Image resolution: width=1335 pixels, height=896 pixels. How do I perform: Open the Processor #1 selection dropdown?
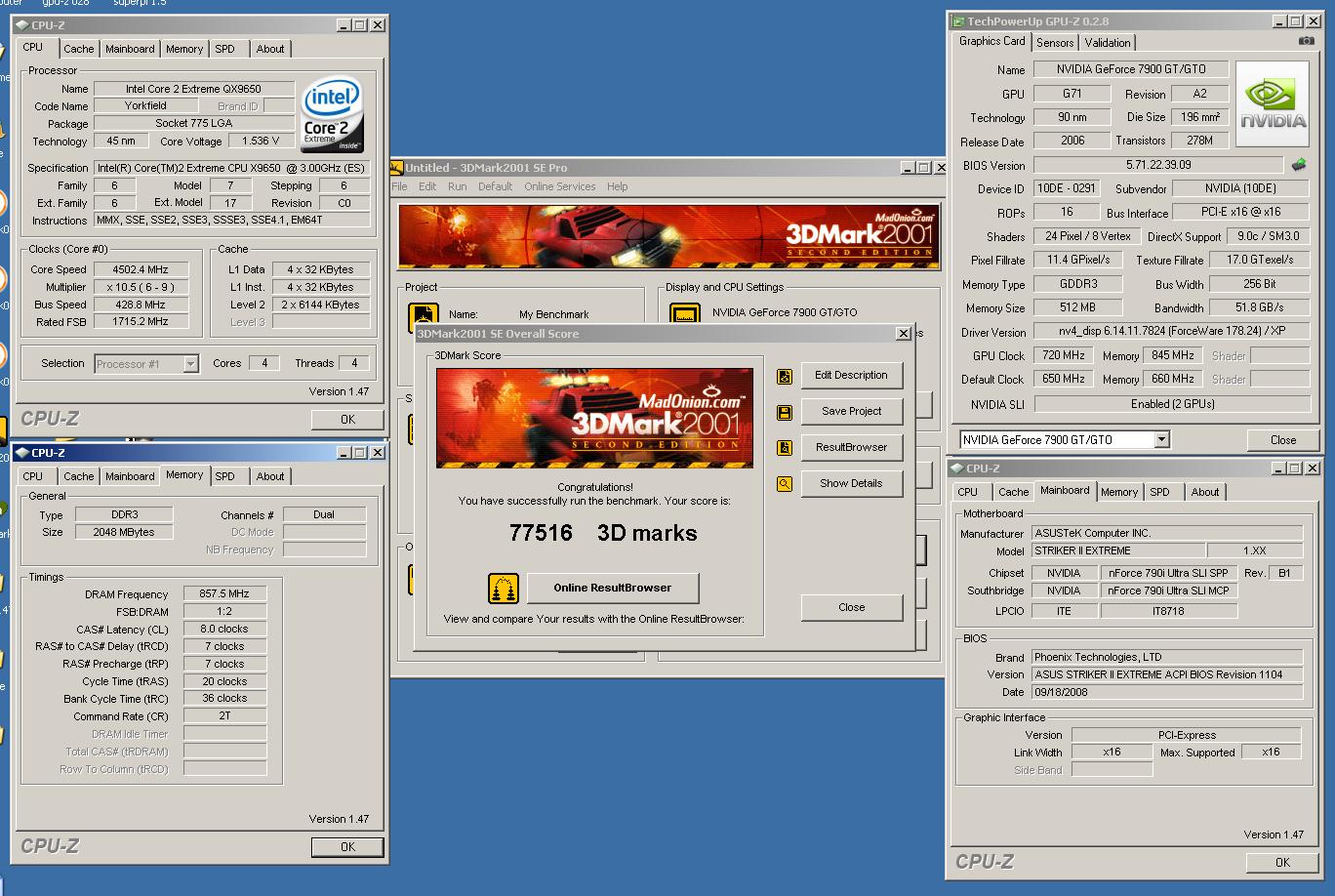click(x=191, y=364)
